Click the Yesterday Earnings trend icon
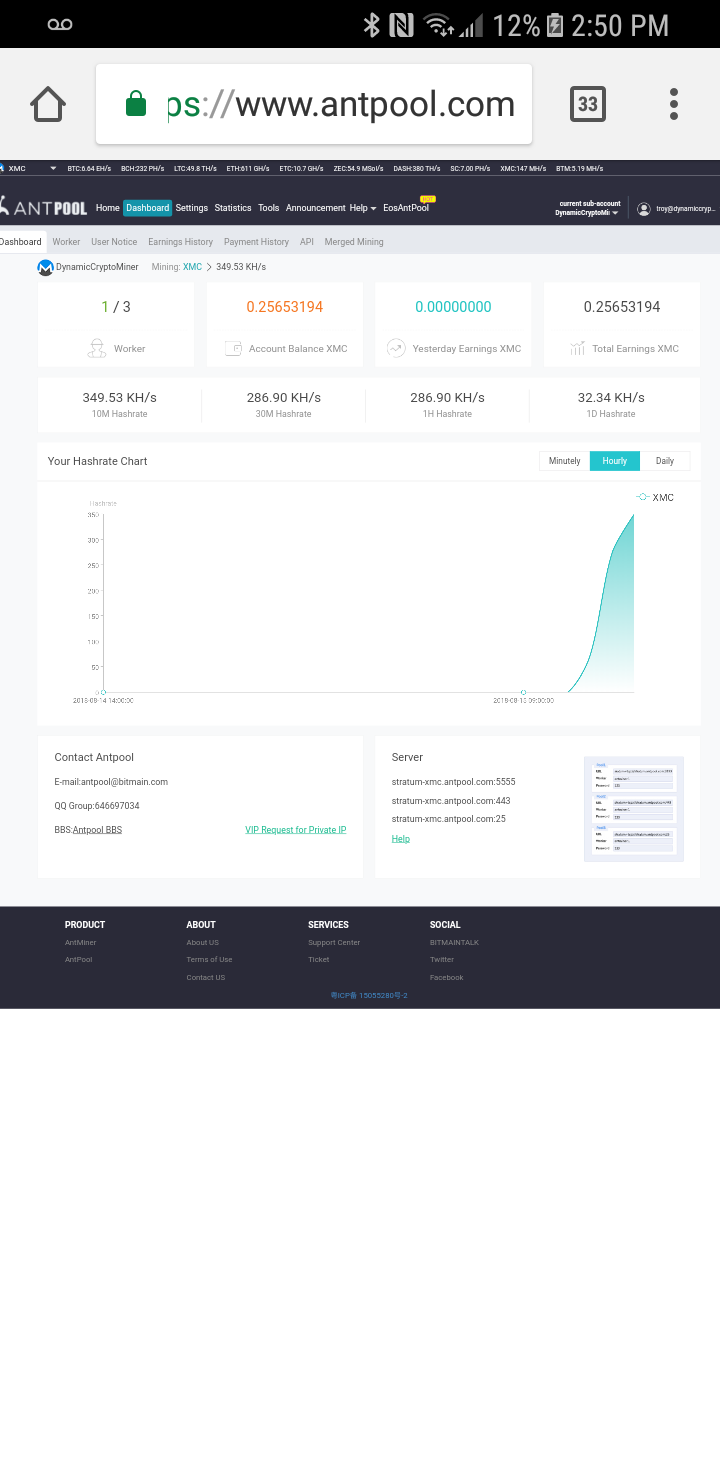The width and height of the screenshot is (720, 1480). coord(396,348)
